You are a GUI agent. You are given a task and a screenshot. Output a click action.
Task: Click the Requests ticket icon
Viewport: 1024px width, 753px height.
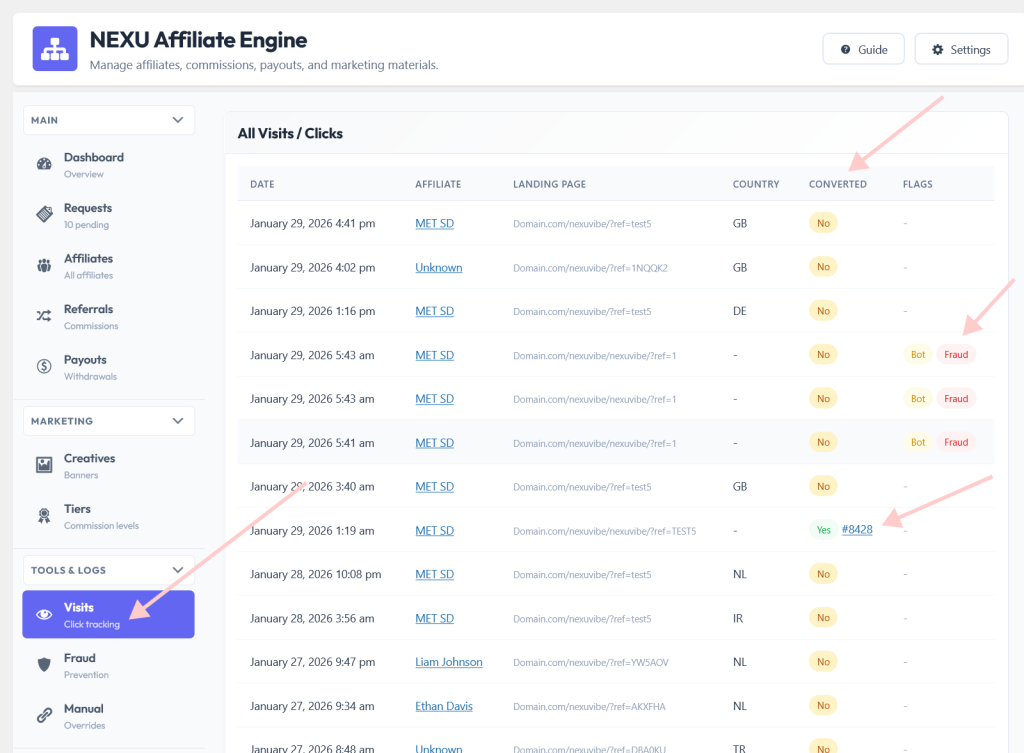[44, 214]
